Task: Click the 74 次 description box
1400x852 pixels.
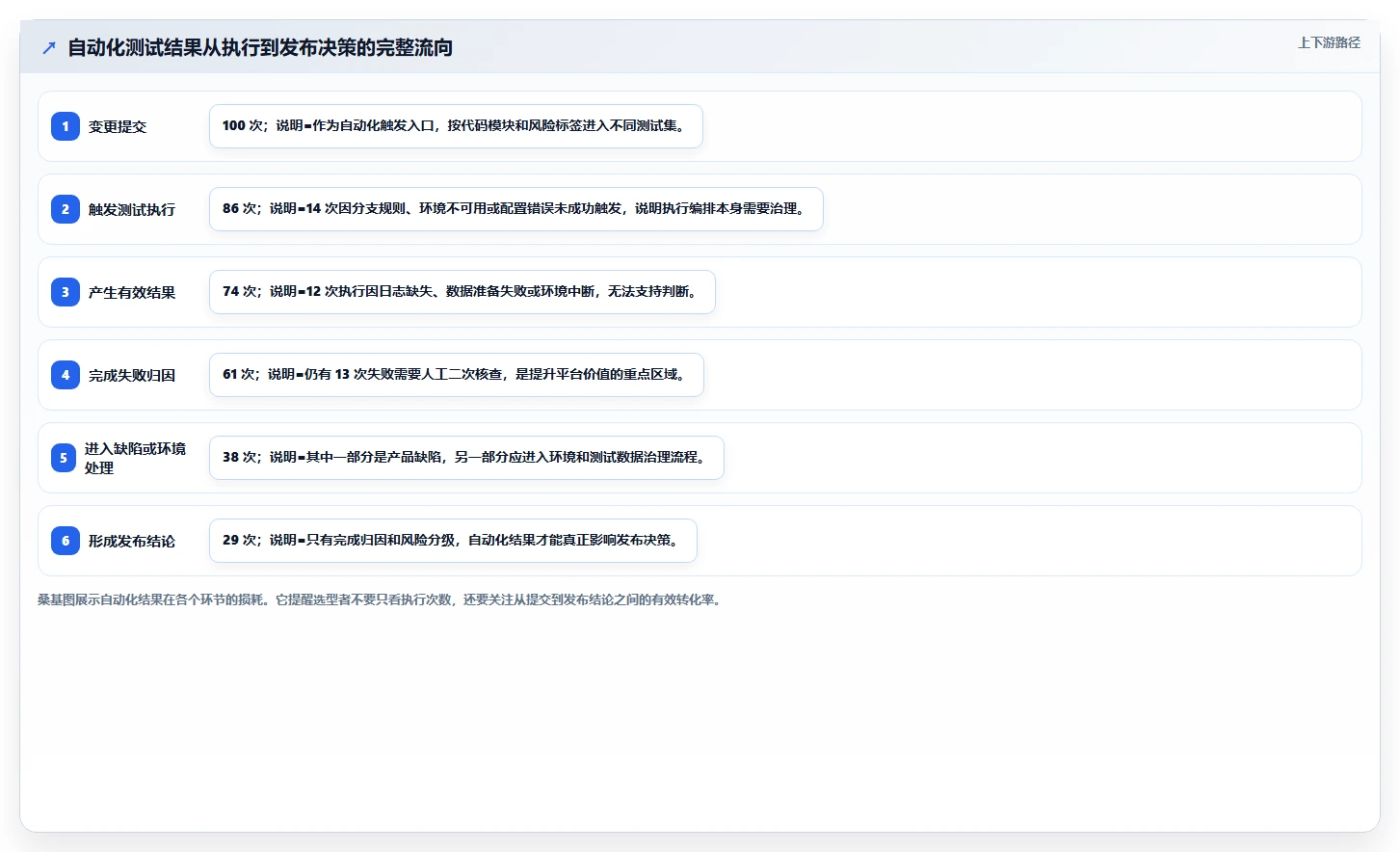Action: (462, 292)
